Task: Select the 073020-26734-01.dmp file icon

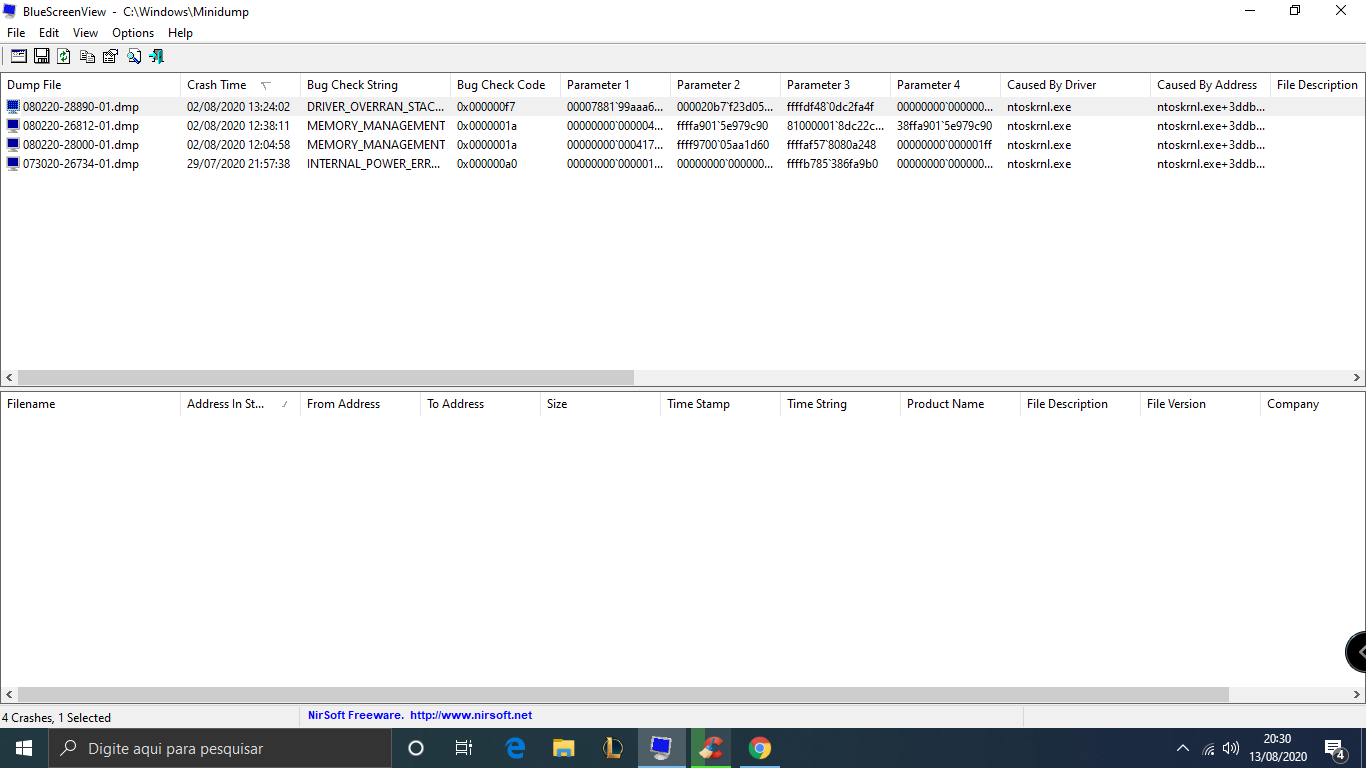Action: [x=13, y=164]
